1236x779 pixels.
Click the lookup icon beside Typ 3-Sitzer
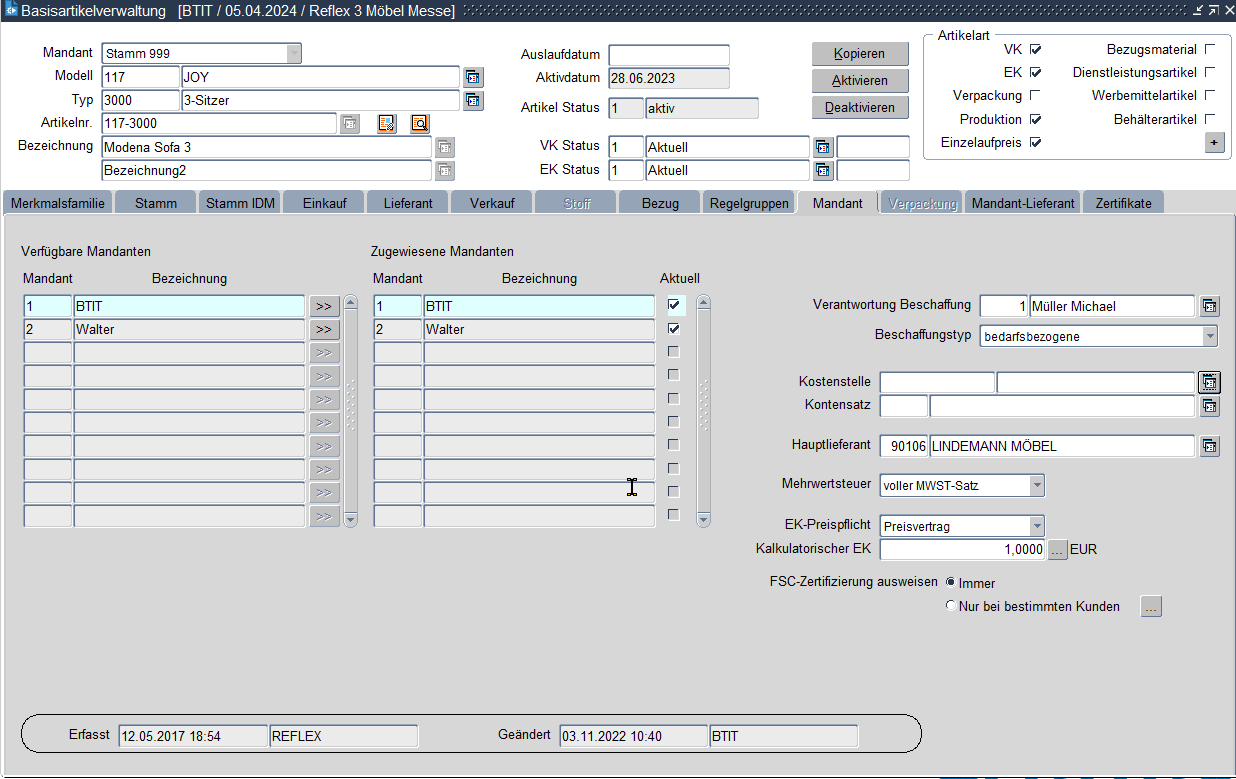(x=473, y=100)
